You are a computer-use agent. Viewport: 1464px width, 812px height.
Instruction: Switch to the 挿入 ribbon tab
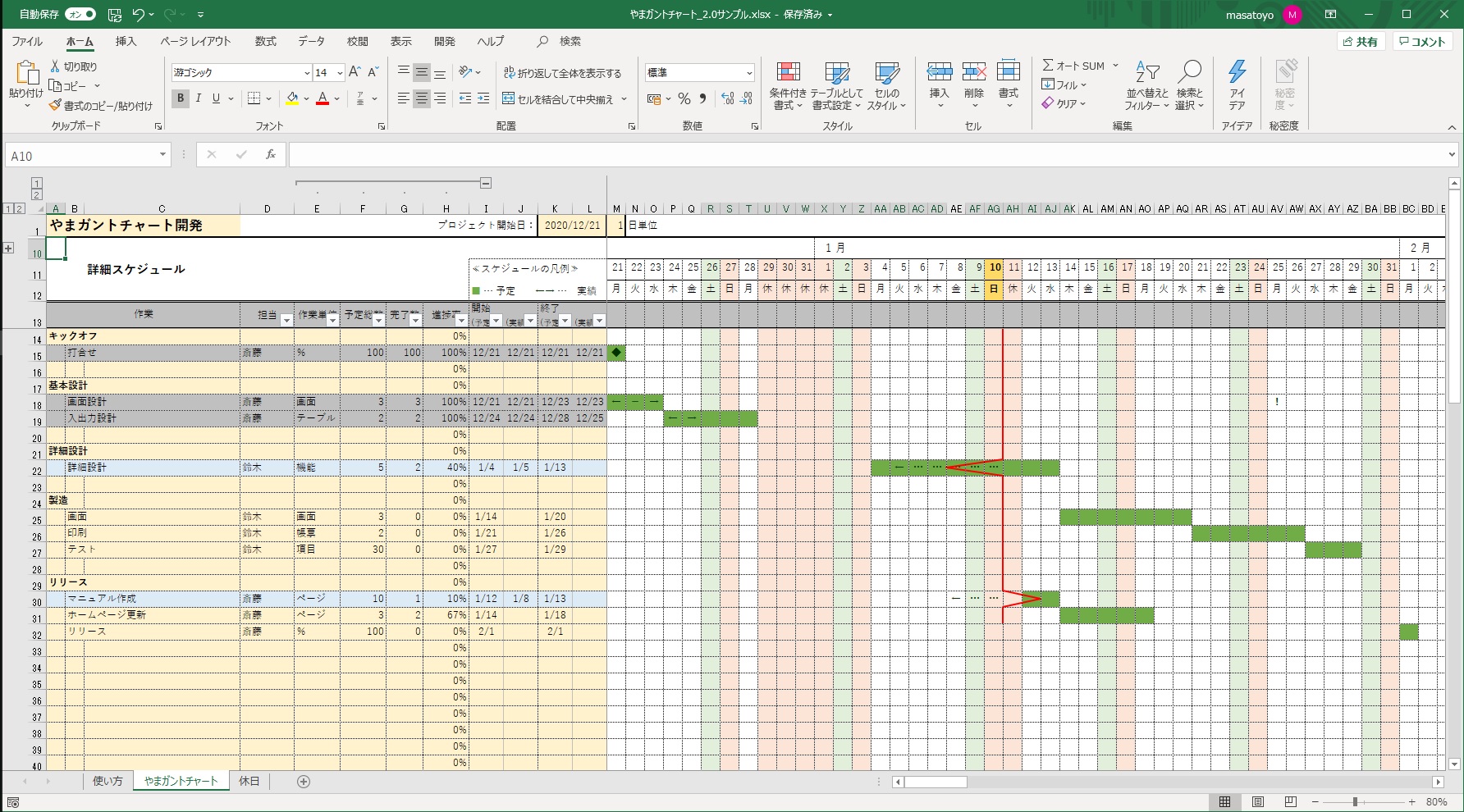pyautogui.click(x=126, y=41)
